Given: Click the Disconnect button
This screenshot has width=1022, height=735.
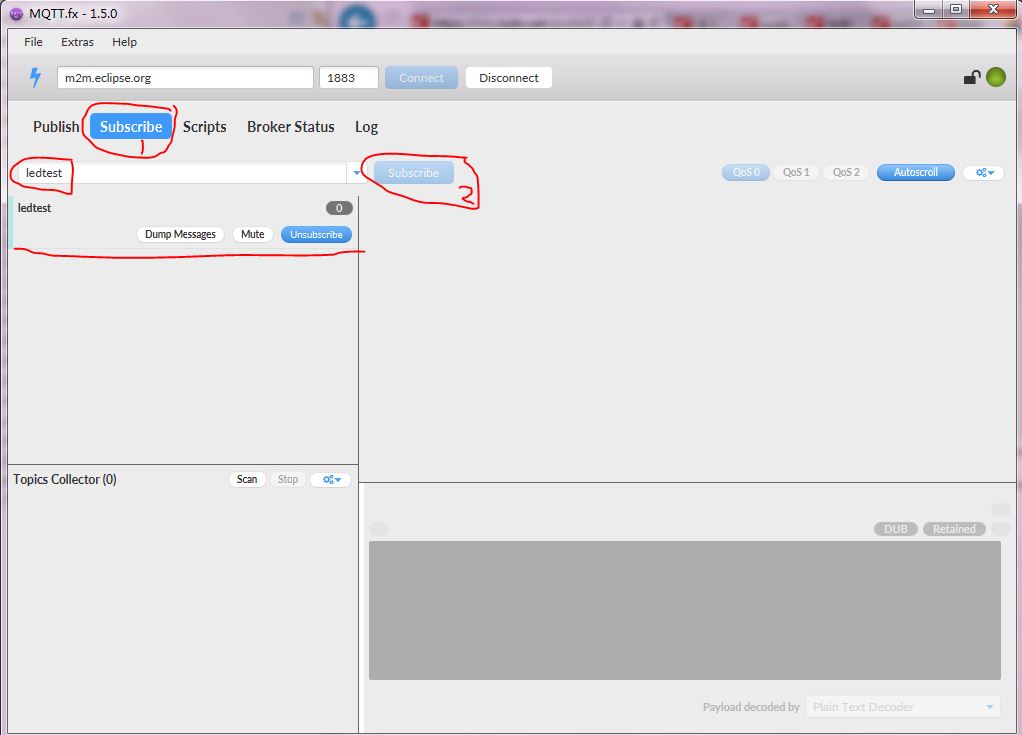Looking at the screenshot, I should click(x=508, y=78).
